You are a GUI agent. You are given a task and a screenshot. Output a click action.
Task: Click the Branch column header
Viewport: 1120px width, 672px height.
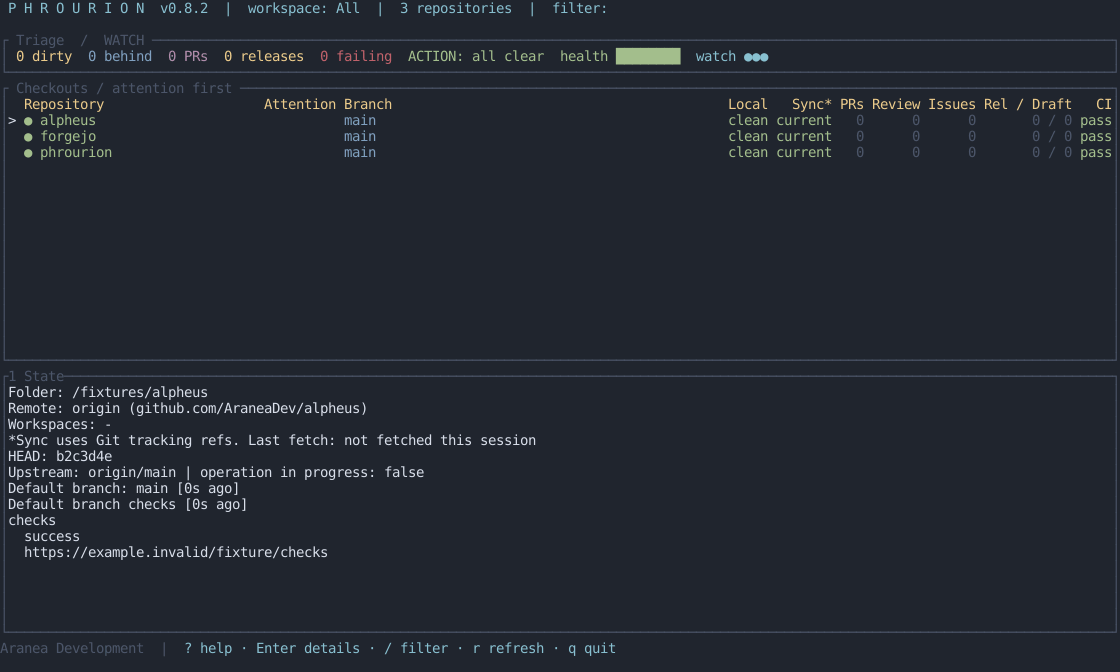367,104
